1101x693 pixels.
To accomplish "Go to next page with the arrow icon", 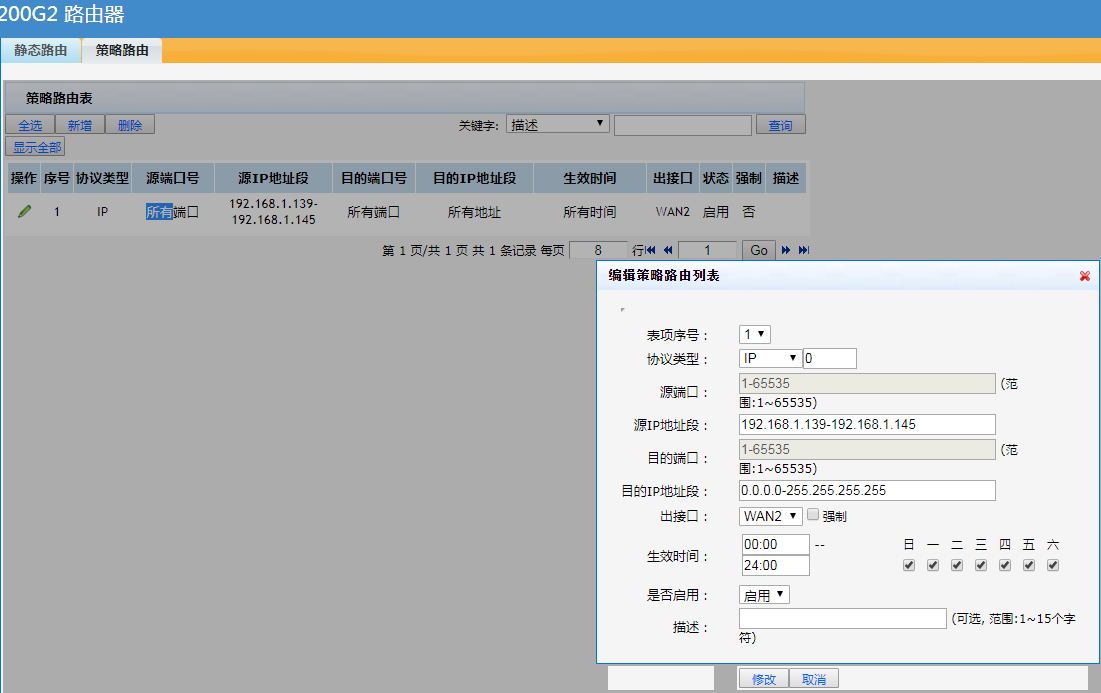I will pyautogui.click(x=786, y=250).
